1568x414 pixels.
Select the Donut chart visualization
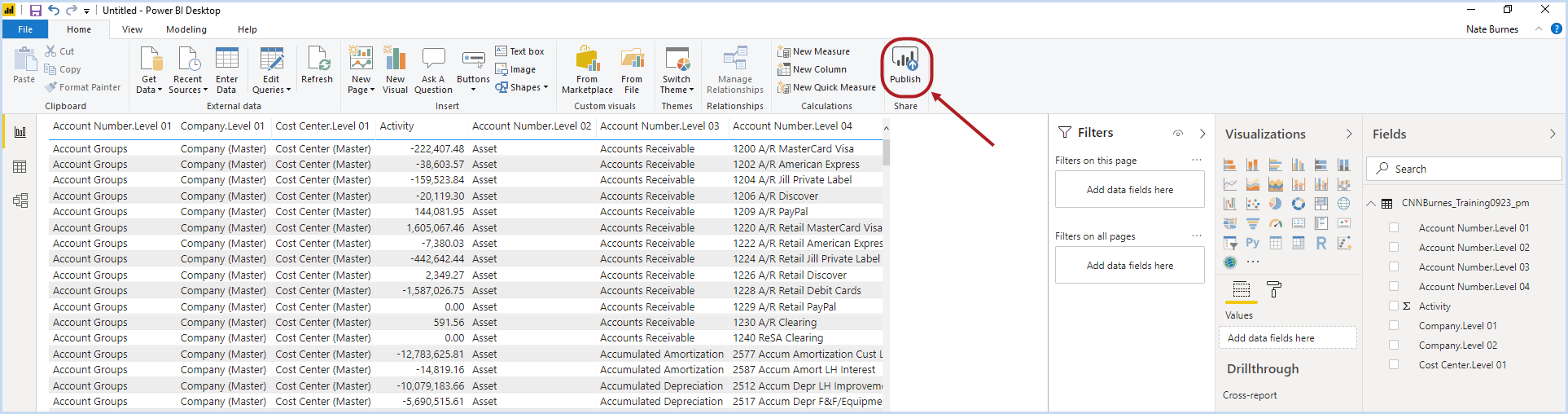pos(1298,204)
